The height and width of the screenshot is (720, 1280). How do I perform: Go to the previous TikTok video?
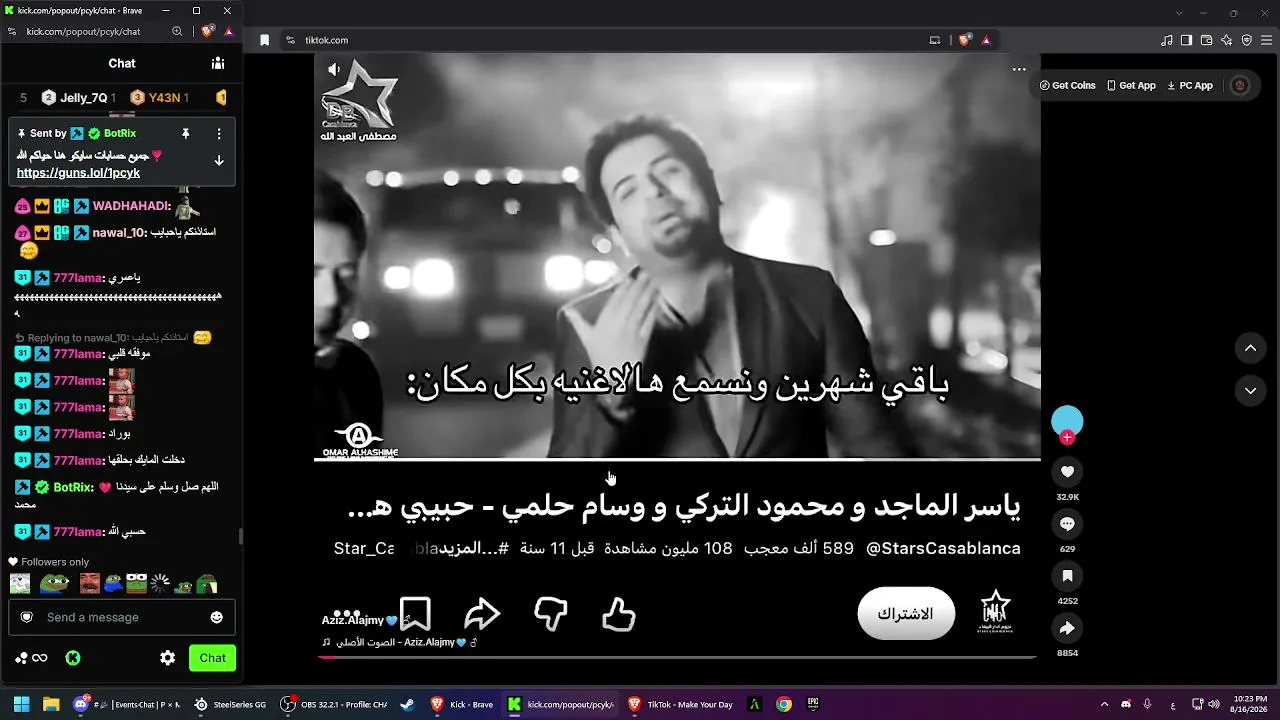tap(1250, 348)
